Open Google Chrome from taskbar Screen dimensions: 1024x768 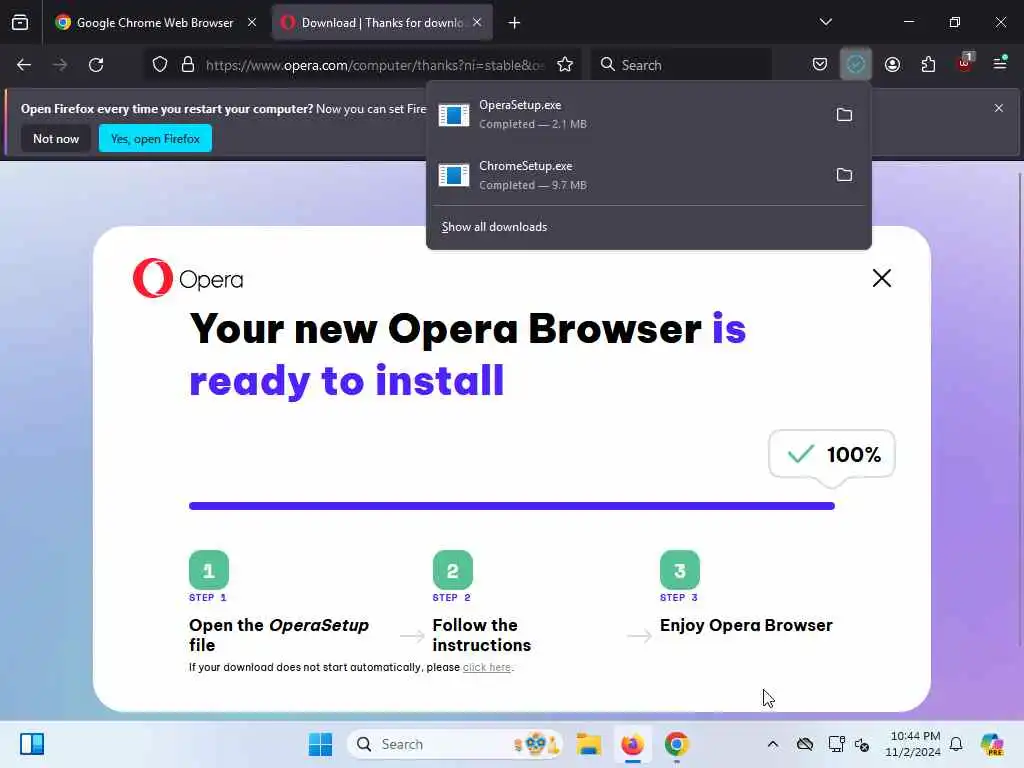coord(677,744)
